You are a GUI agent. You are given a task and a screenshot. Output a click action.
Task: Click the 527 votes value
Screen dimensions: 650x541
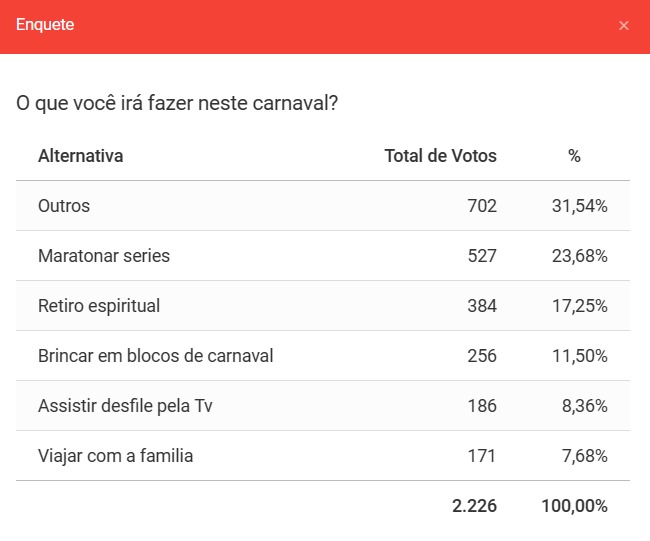481,256
